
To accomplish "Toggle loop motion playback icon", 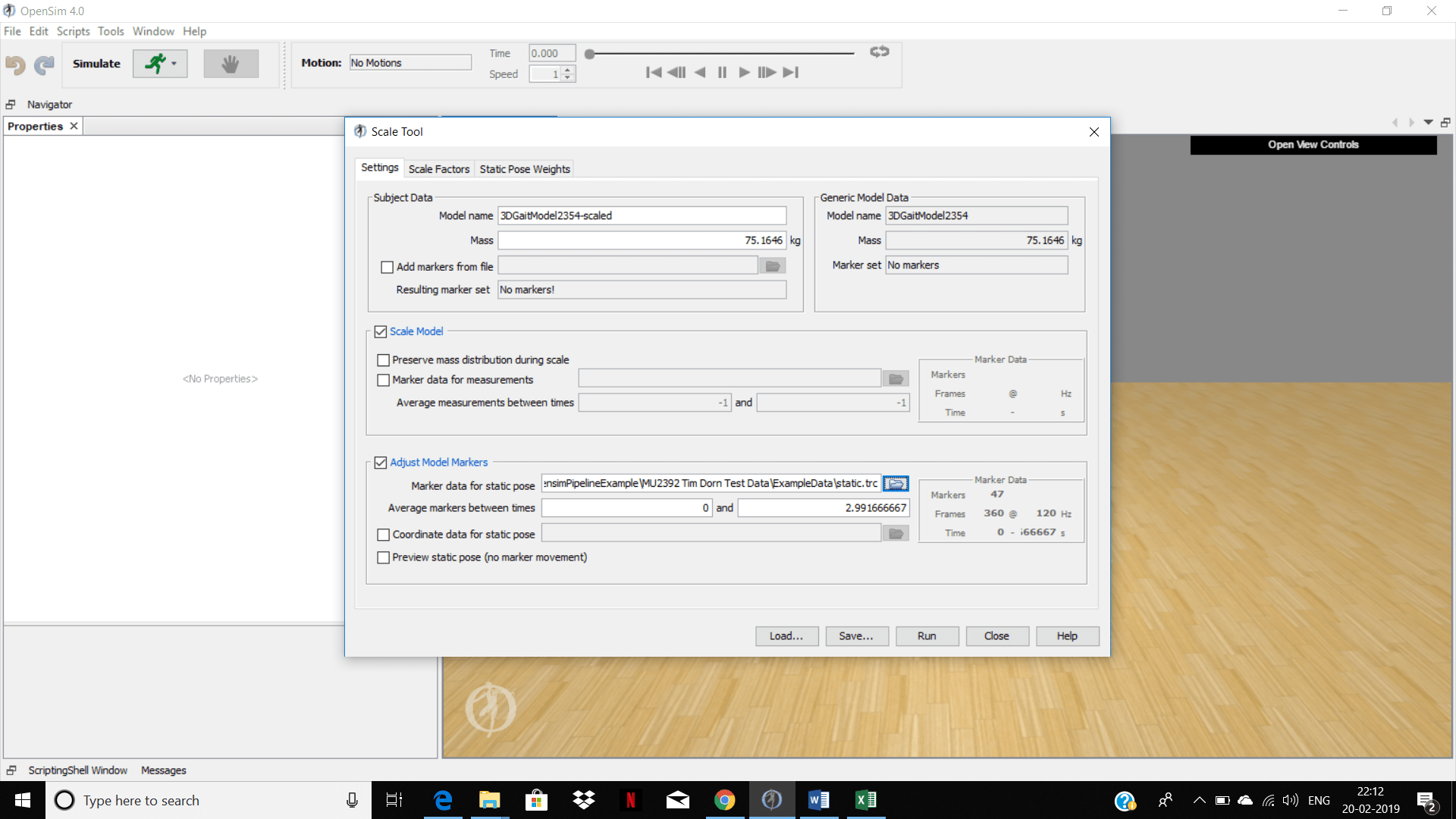I will pos(879,52).
